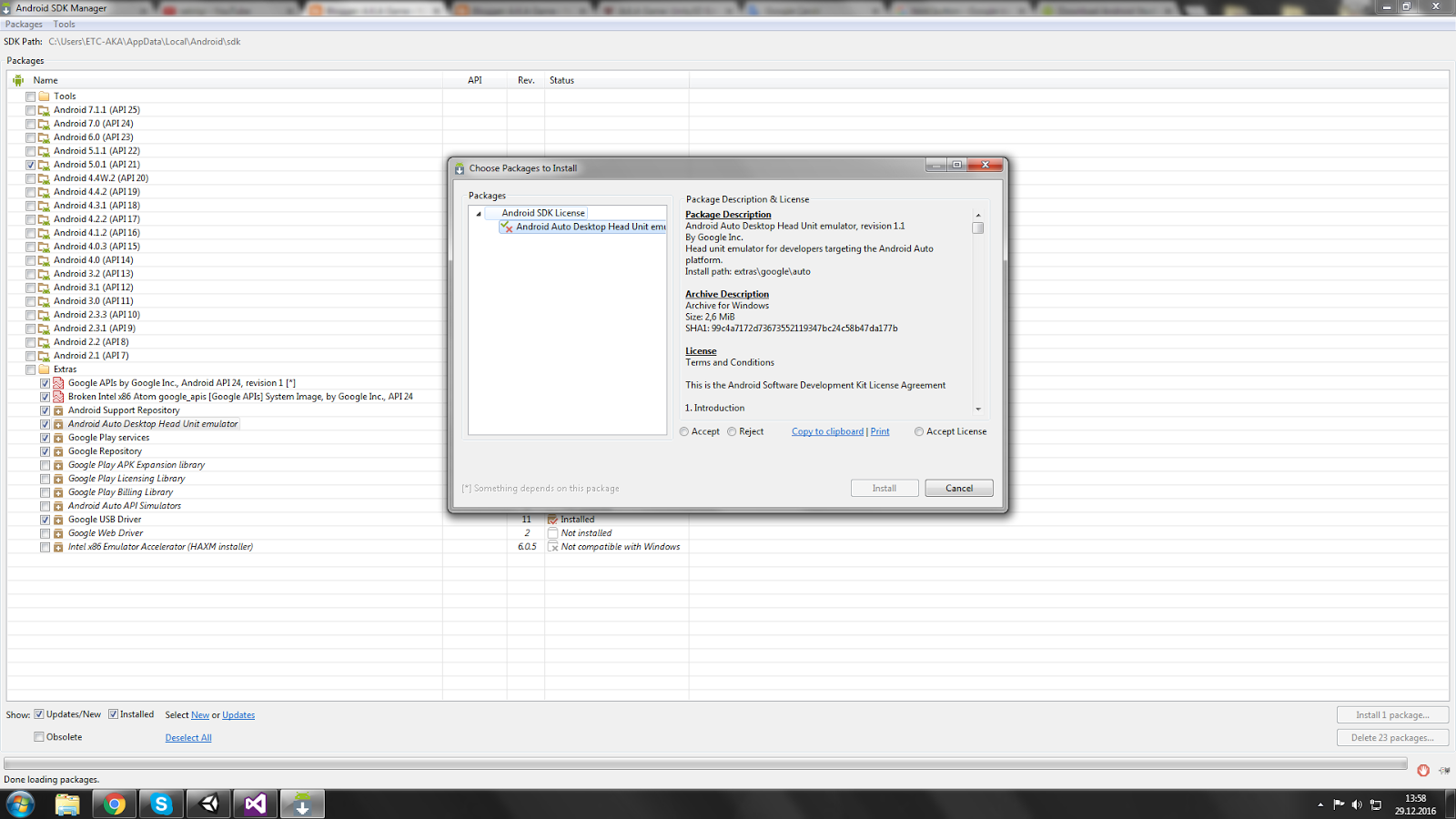Click the folder icon beside Extras row
The width and height of the screenshot is (1456, 819).
[x=44, y=369]
